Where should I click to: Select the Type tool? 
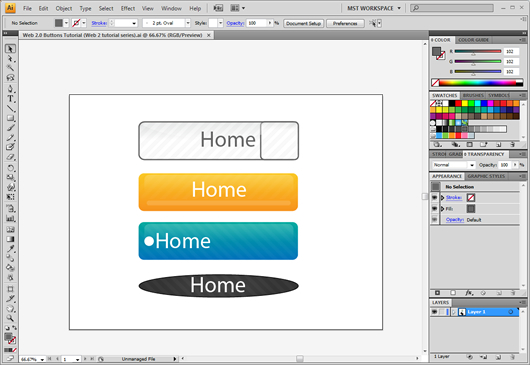coord(10,99)
